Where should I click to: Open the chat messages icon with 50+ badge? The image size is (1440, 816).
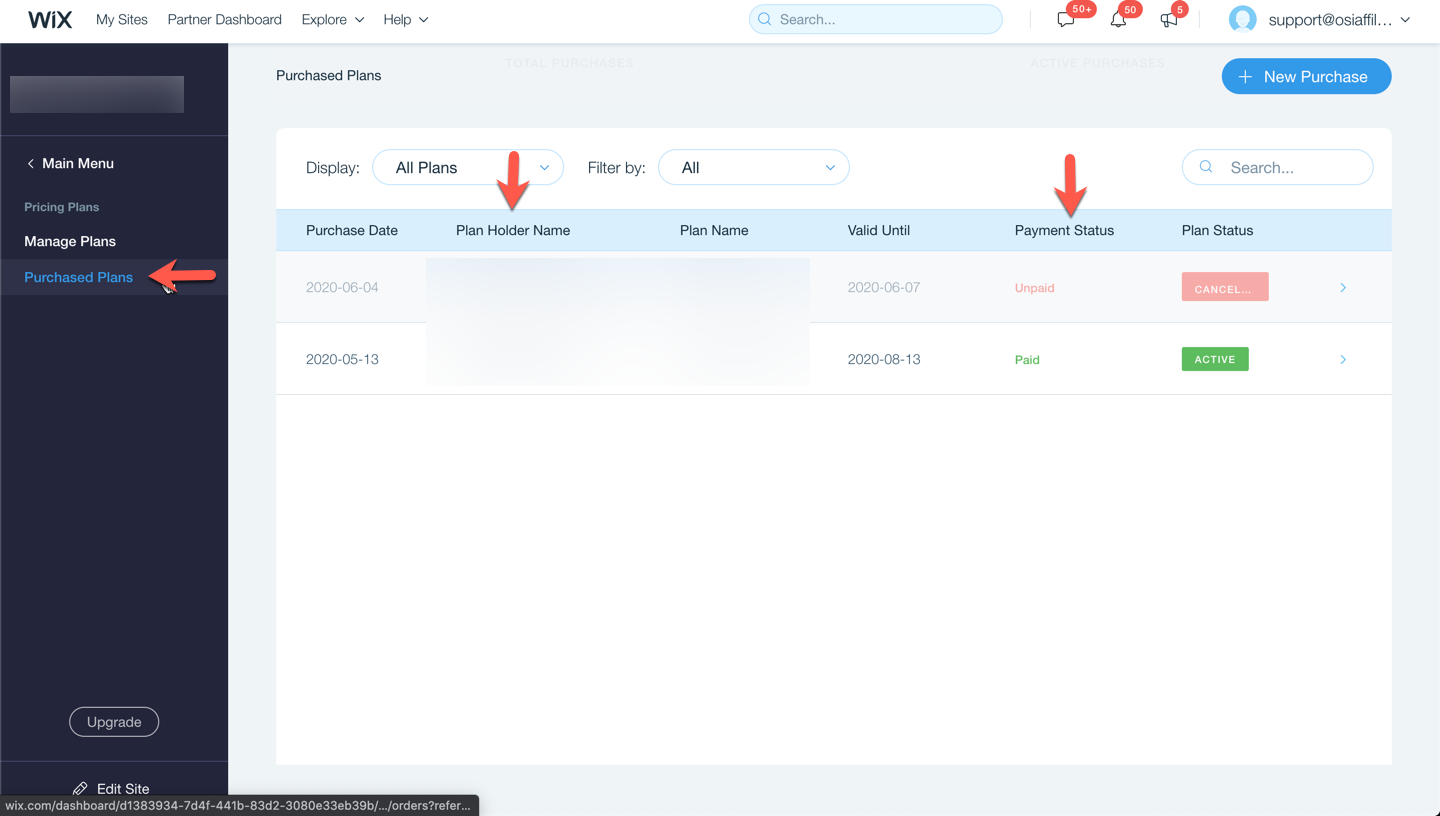(x=1066, y=20)
